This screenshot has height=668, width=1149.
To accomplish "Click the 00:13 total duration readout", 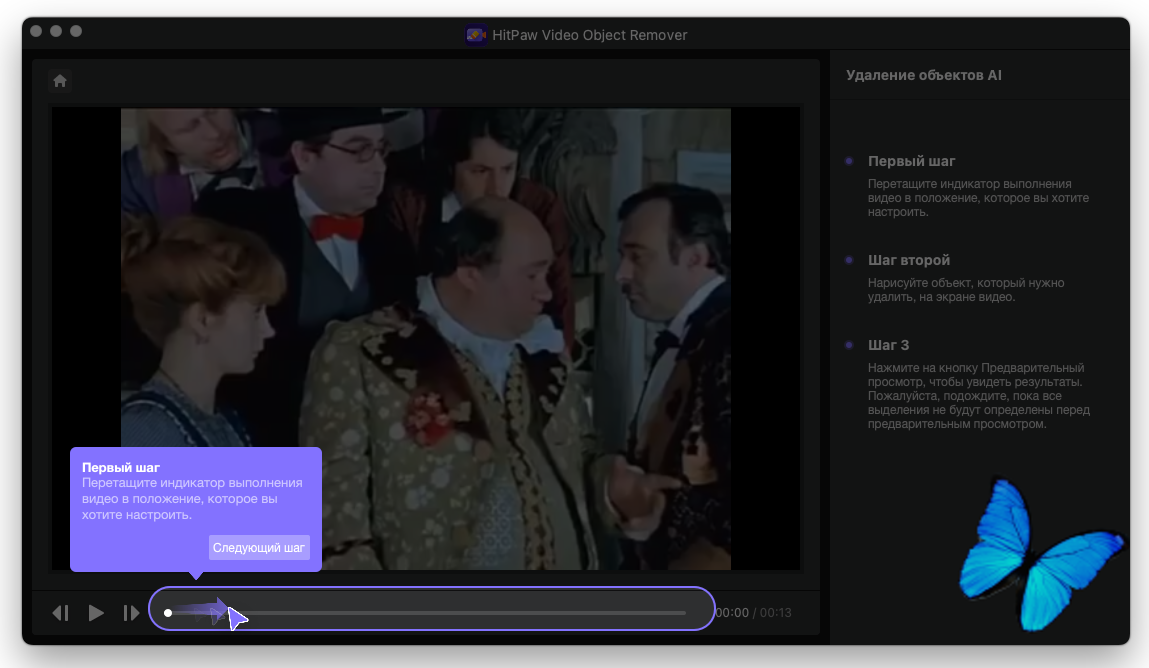I will [775, 613].
